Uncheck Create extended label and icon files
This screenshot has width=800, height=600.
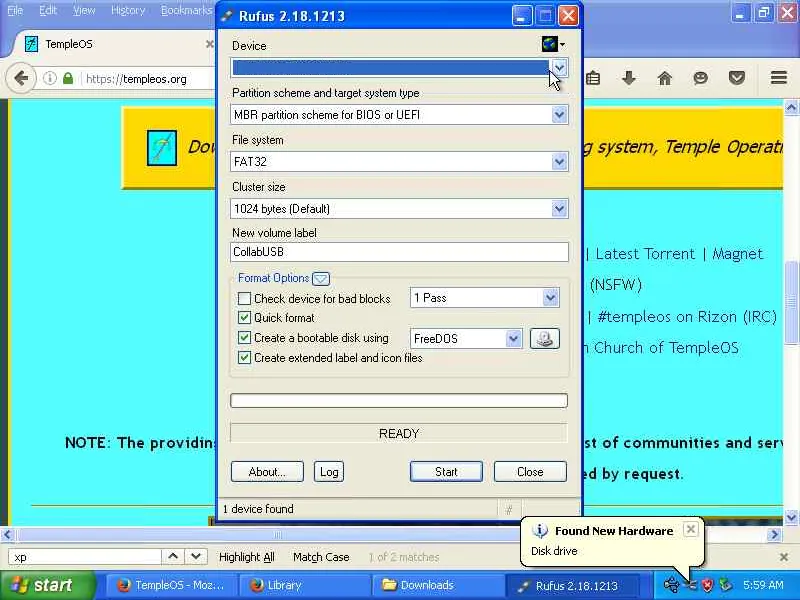pos(244,357)
